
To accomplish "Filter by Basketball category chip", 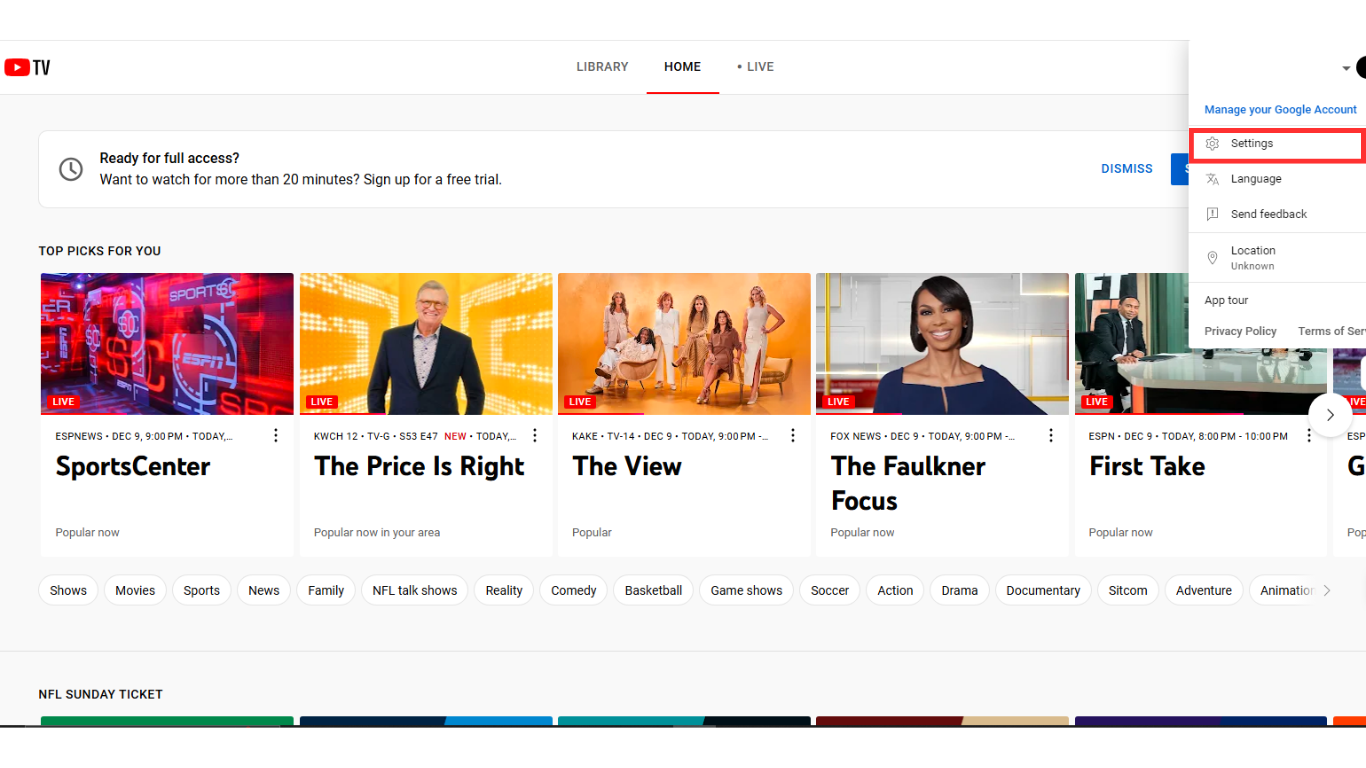I will (654, 590).
